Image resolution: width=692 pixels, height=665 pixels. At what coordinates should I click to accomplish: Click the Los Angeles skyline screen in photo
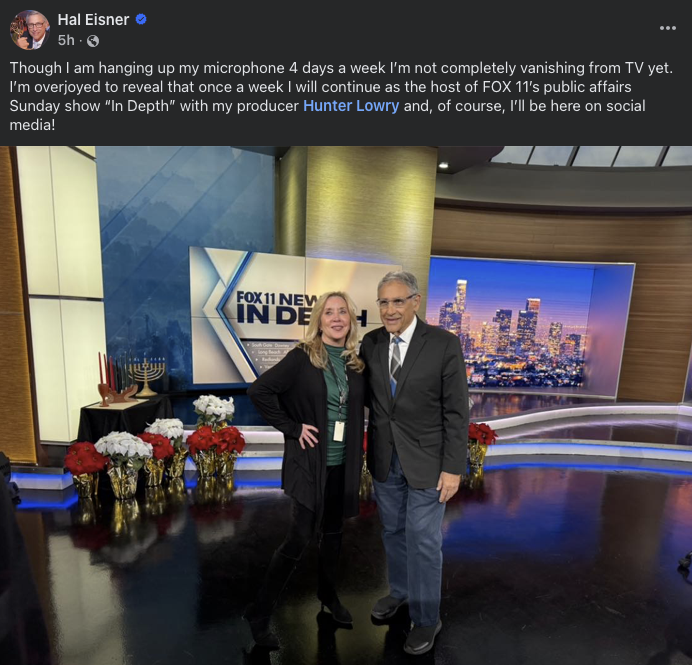(528, 327)
